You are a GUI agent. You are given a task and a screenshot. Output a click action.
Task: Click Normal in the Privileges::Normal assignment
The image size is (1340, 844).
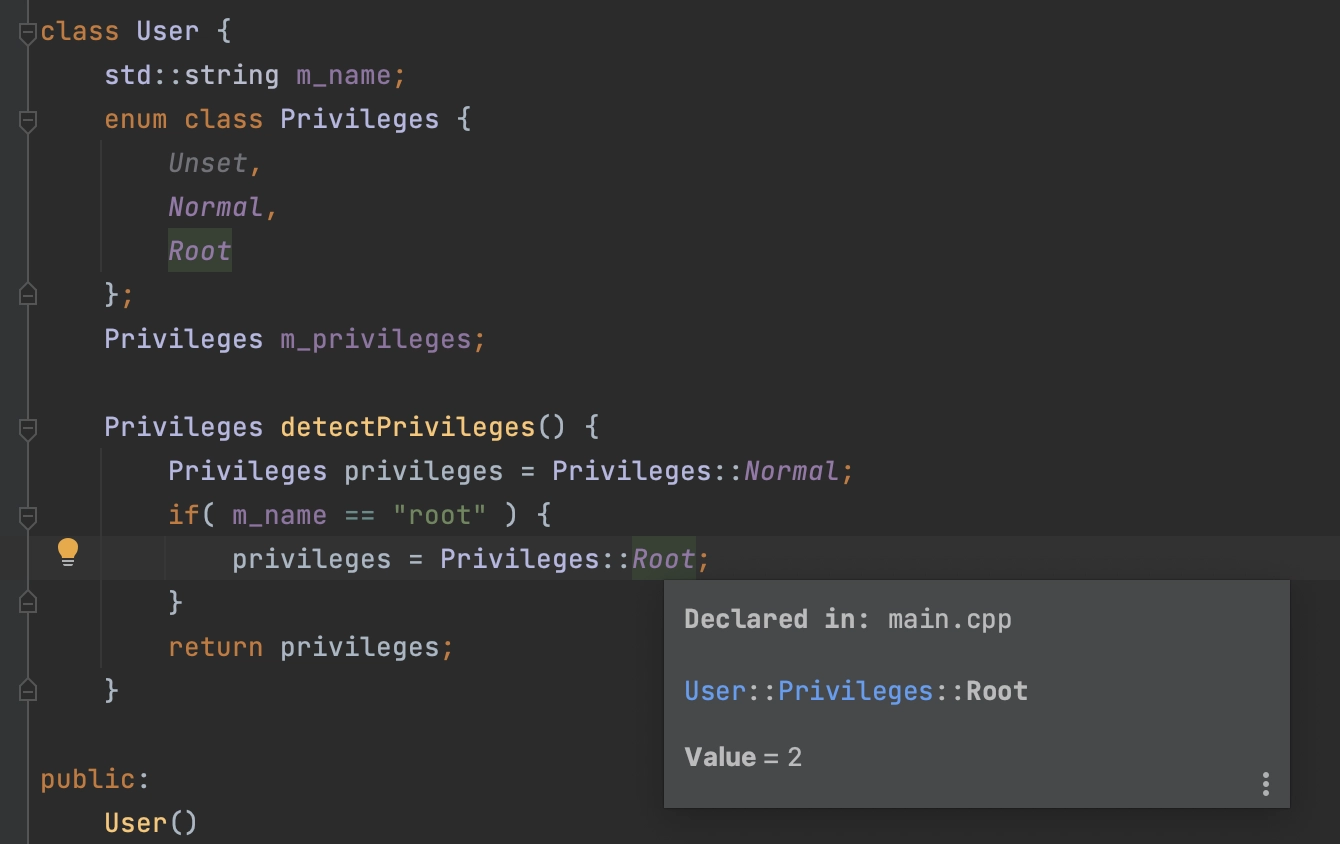click(x=791, y=471)
